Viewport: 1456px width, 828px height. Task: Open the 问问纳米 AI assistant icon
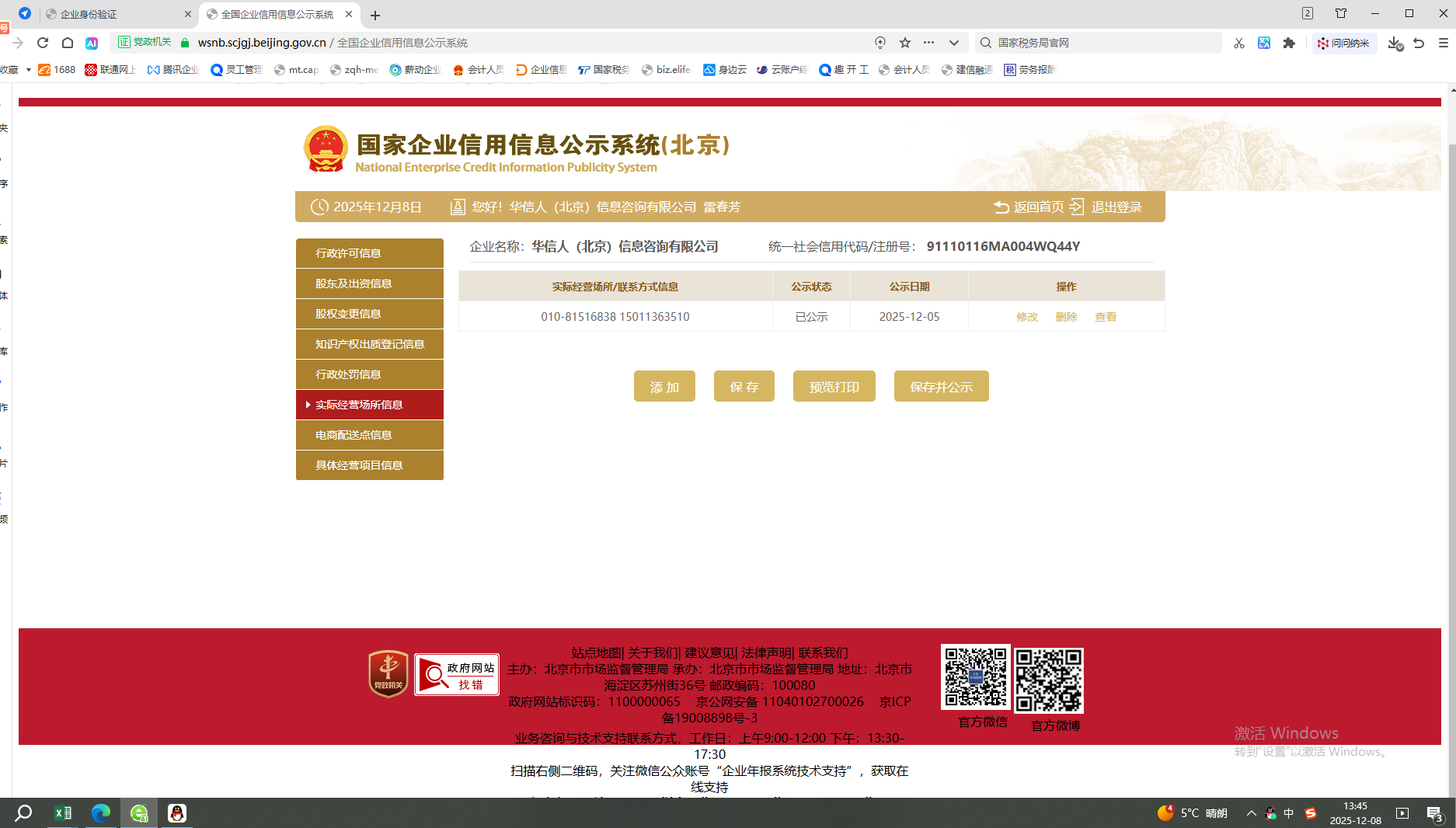1345,43
